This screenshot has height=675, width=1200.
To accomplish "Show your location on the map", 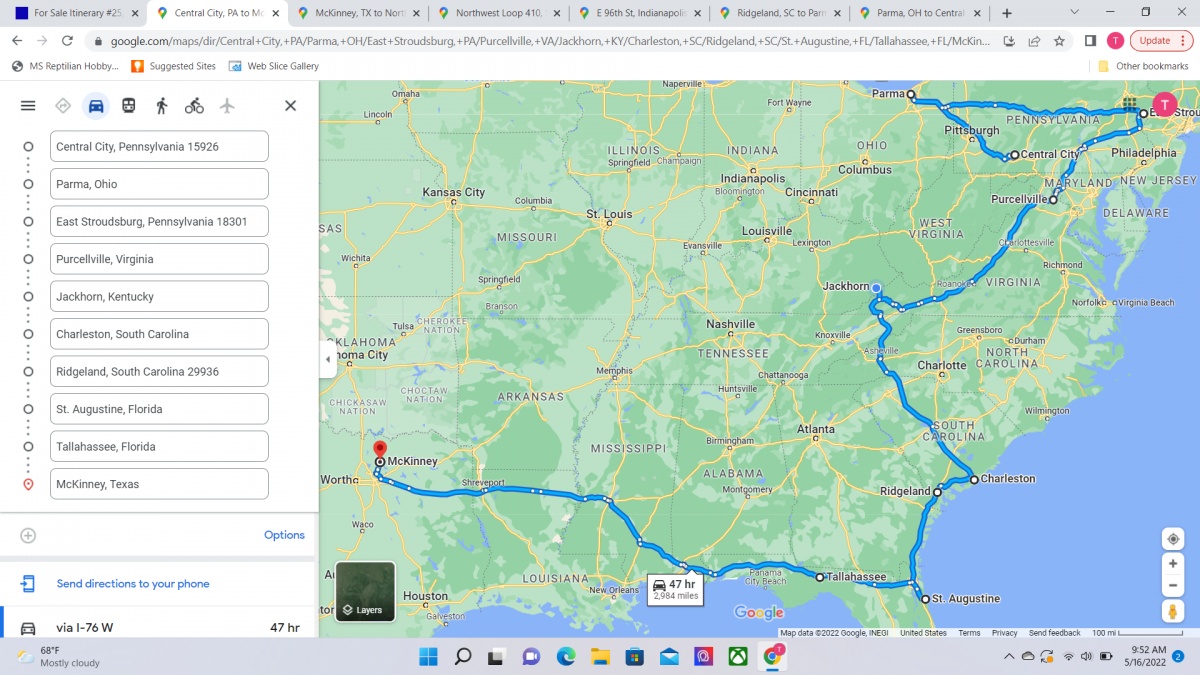I will coord(1173,539).
